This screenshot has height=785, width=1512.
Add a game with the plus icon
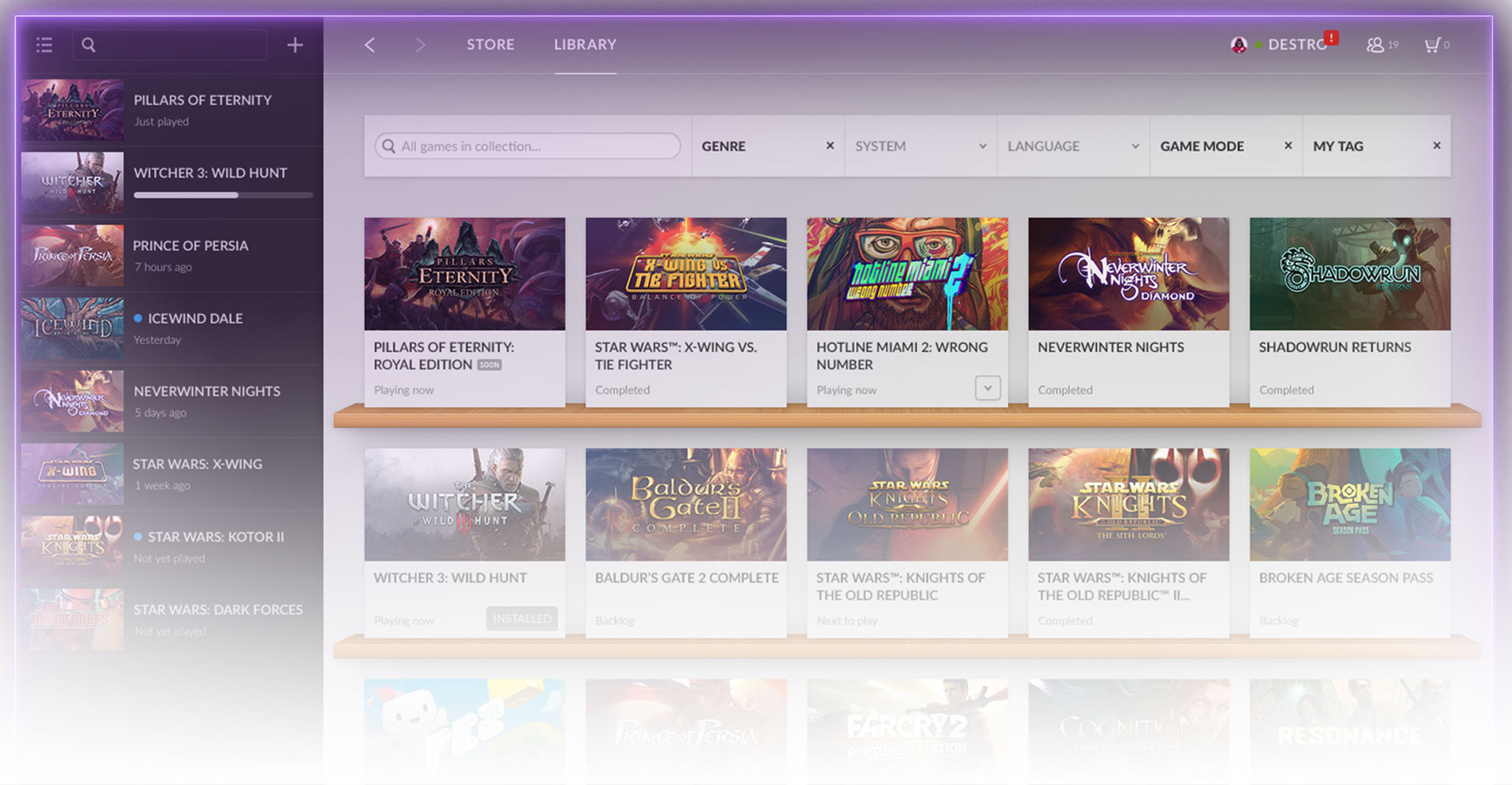295,45
